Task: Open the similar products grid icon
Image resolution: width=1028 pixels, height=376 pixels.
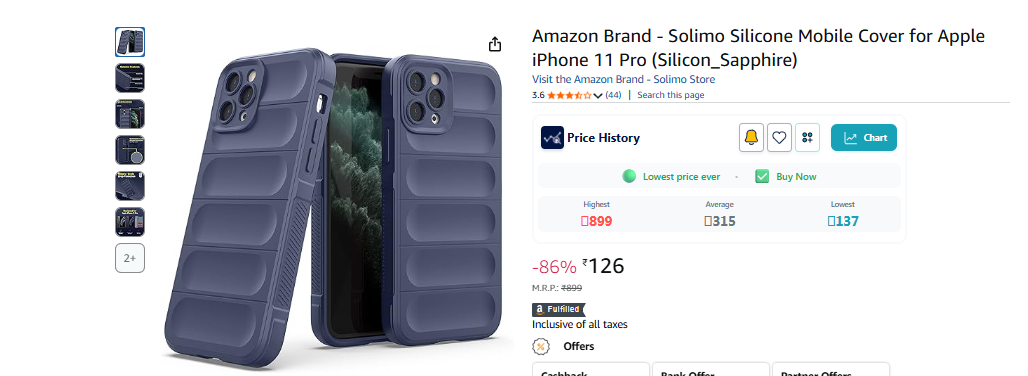Action: (807, 138)
